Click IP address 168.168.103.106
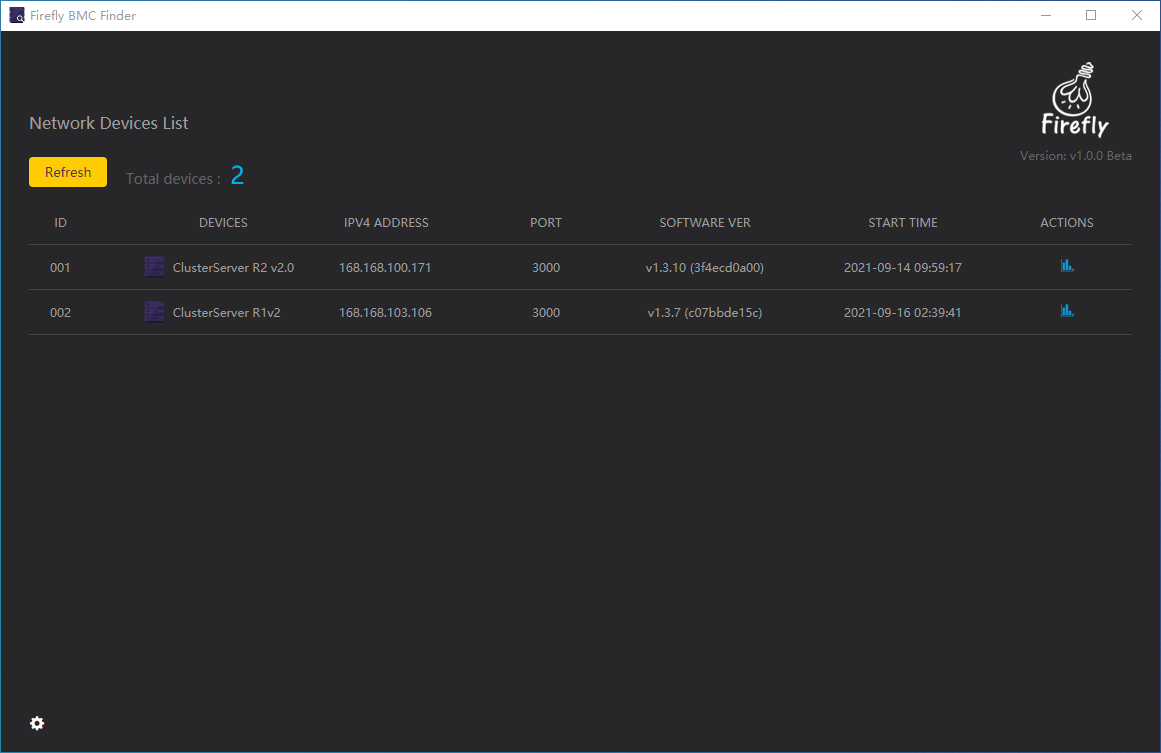The image size is (1161, 753). pos(385,312)
